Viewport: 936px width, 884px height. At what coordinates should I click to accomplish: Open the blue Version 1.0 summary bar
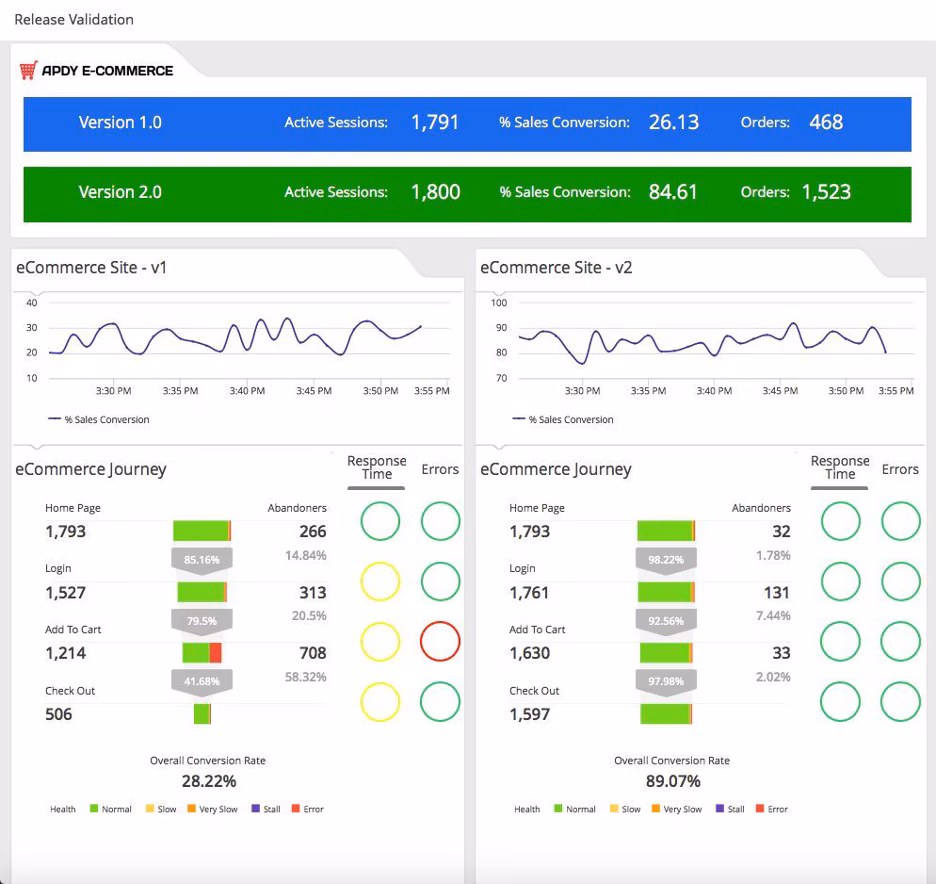[467, 123]
